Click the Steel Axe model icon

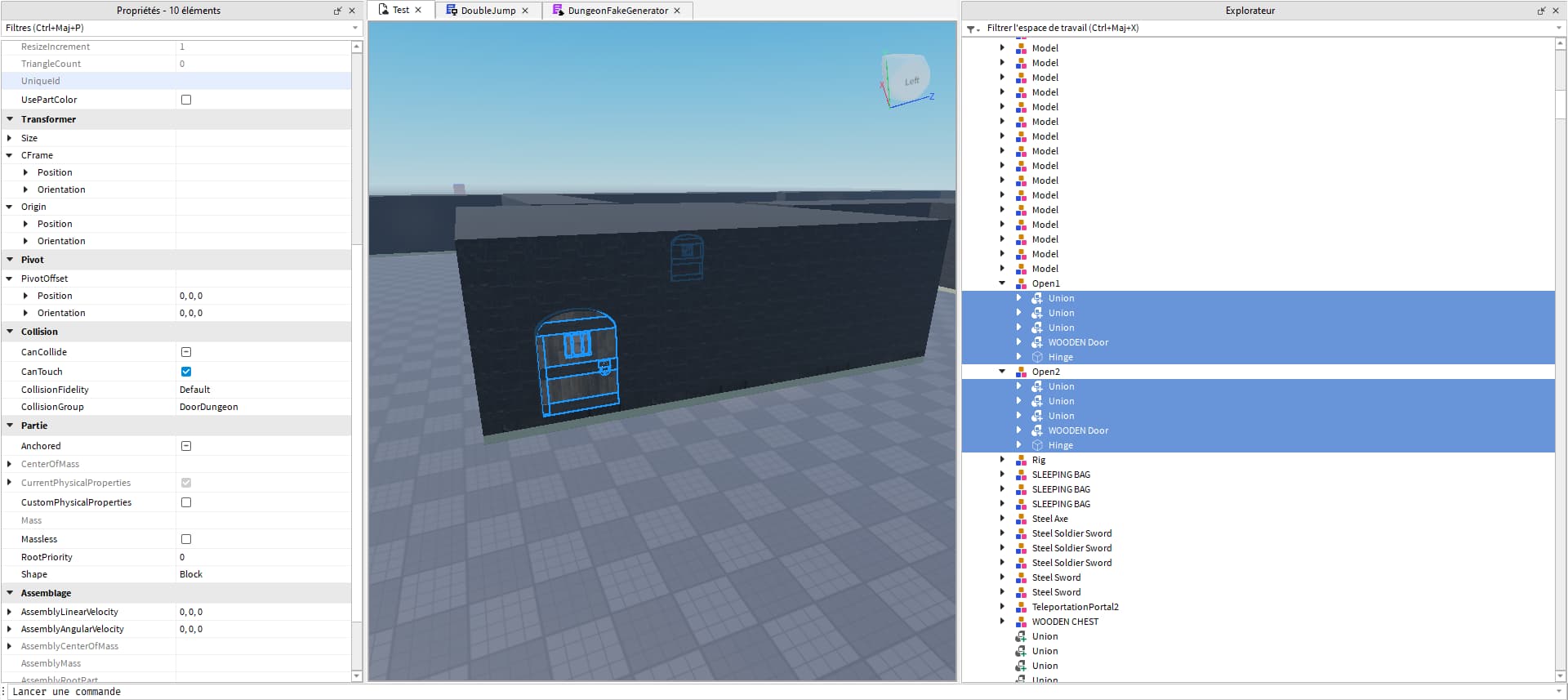point(1021,519)
